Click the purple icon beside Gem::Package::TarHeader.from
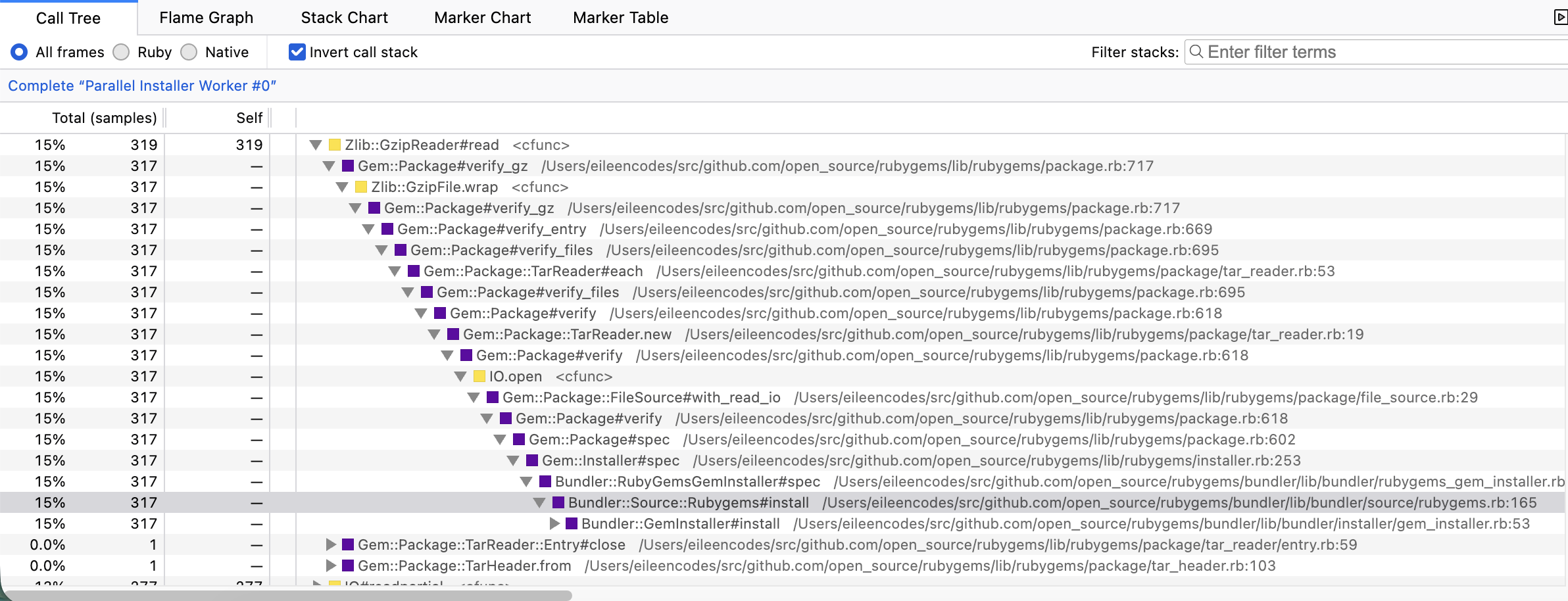The height and width of the screenshot is (601, 1568). pos(347,565)
